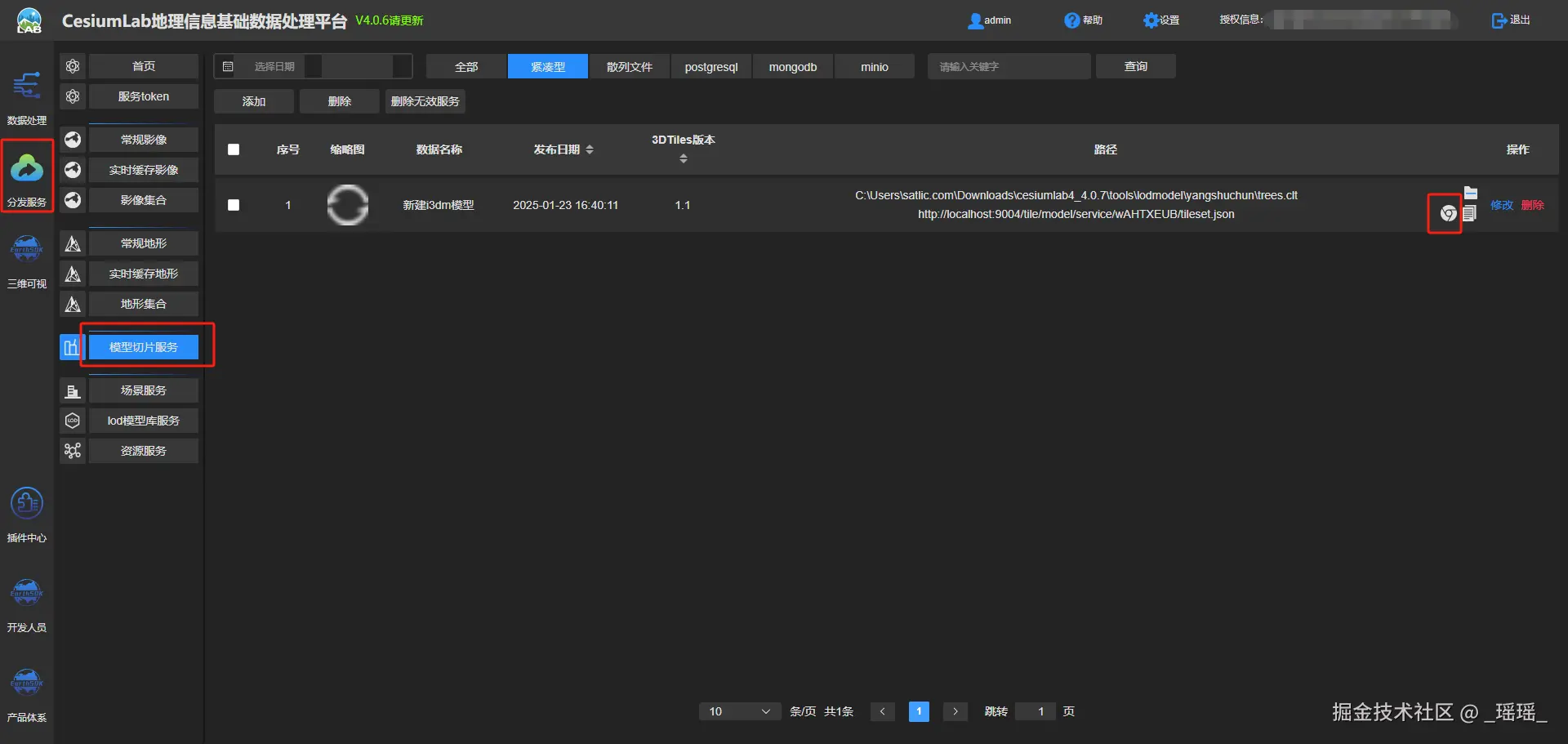Click the building icon beside 场景服务
The image size is (1568, 744).
pyautogui.click(x=73, y=390)
